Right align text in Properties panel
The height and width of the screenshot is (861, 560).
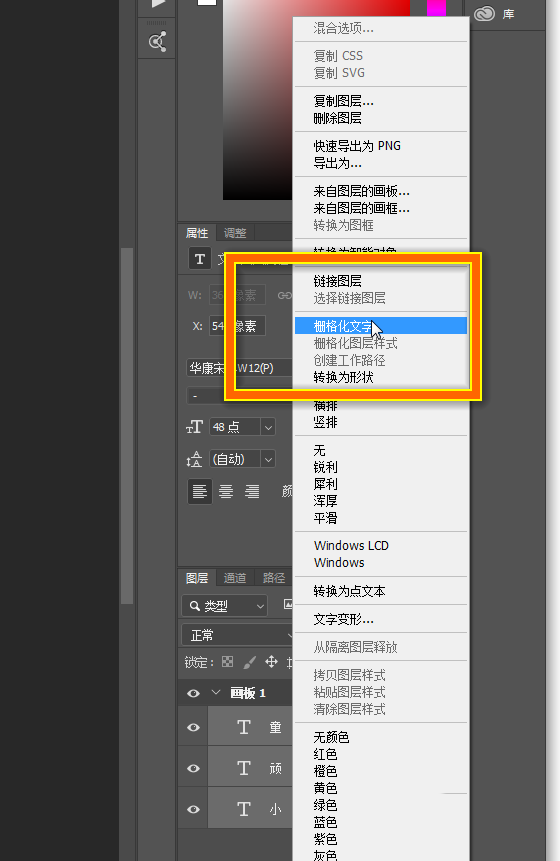[252, 491]
